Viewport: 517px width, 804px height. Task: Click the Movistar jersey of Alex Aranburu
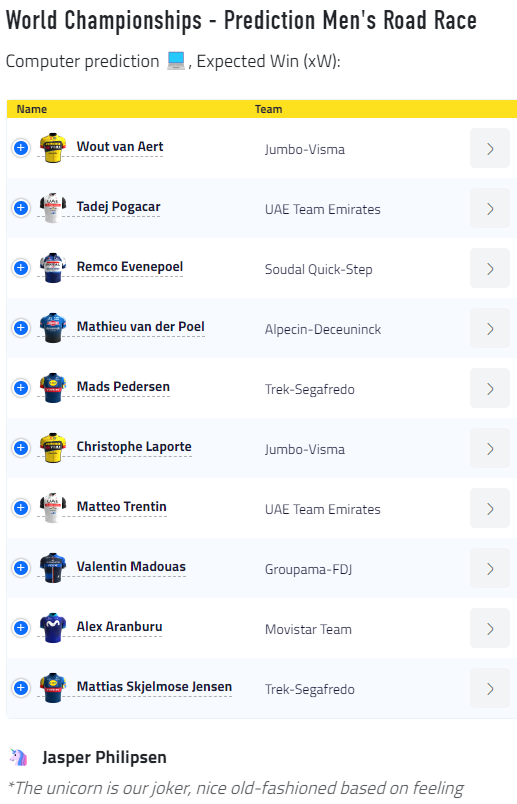[x=53, y=628]
